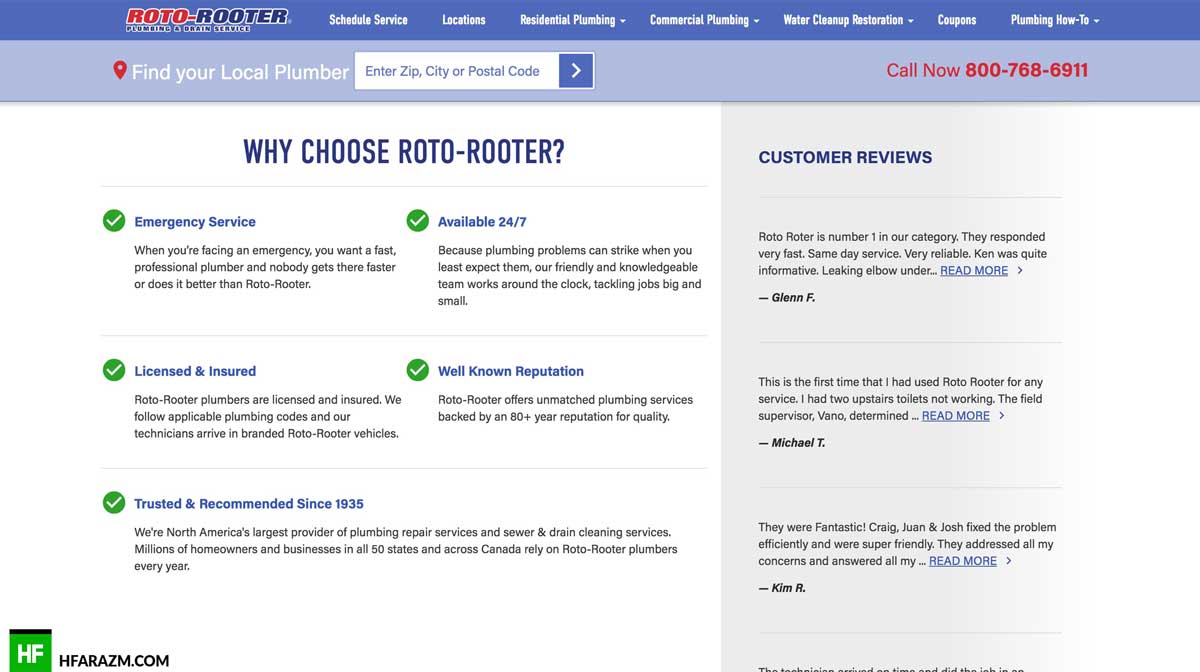Expand the Plumbing How-To dropdown menu
This screenshot has width=1200, height=672.
coord(1054,20)
